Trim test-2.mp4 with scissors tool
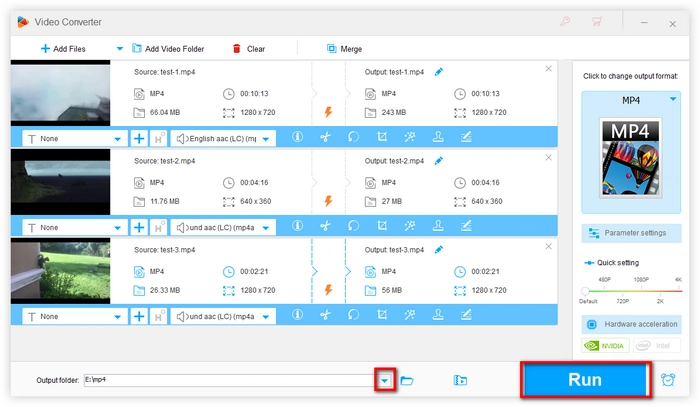The image size is (700, 407). 325,226
